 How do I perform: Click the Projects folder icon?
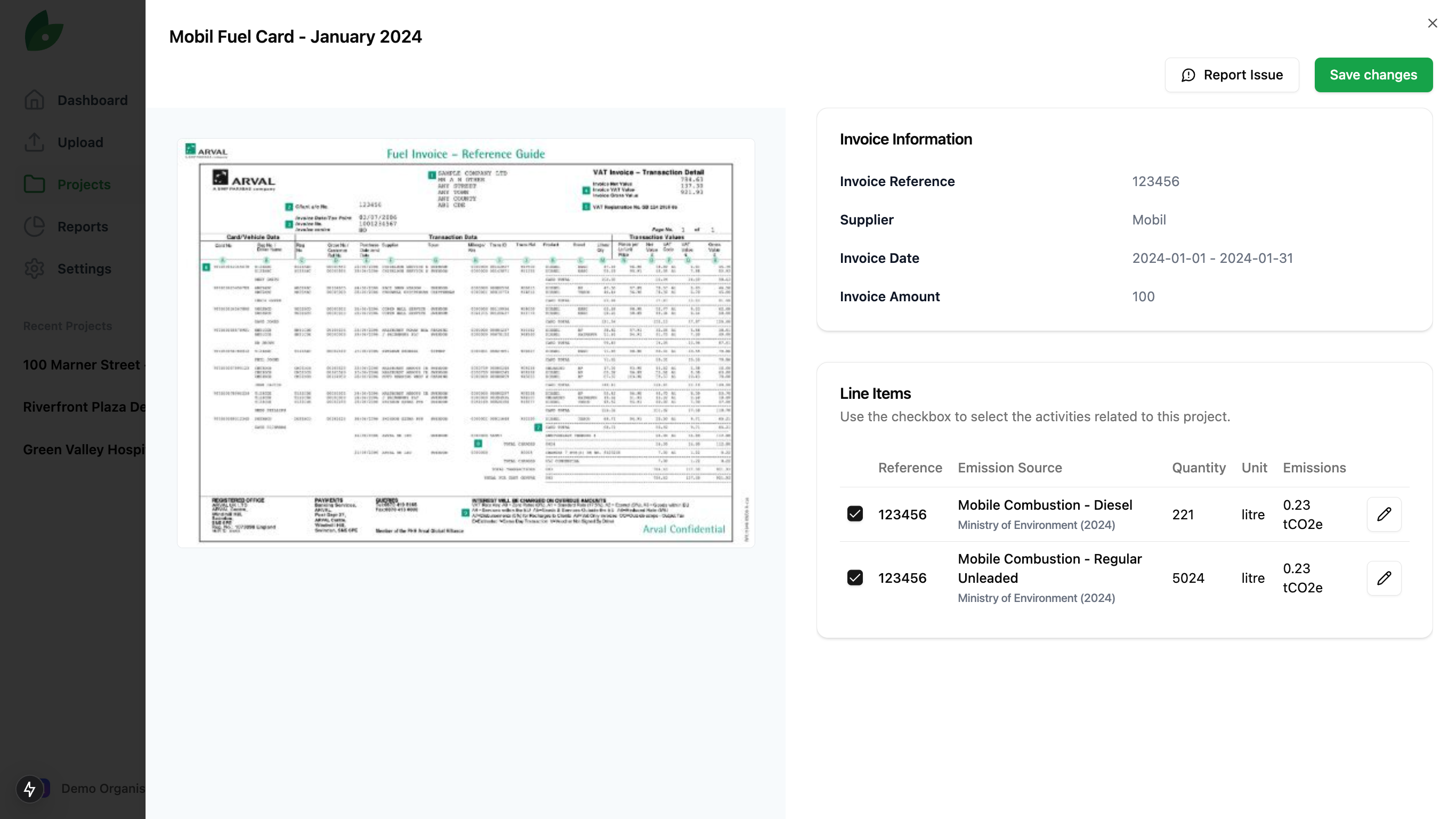pyautogui.click(x=35, y=184)
